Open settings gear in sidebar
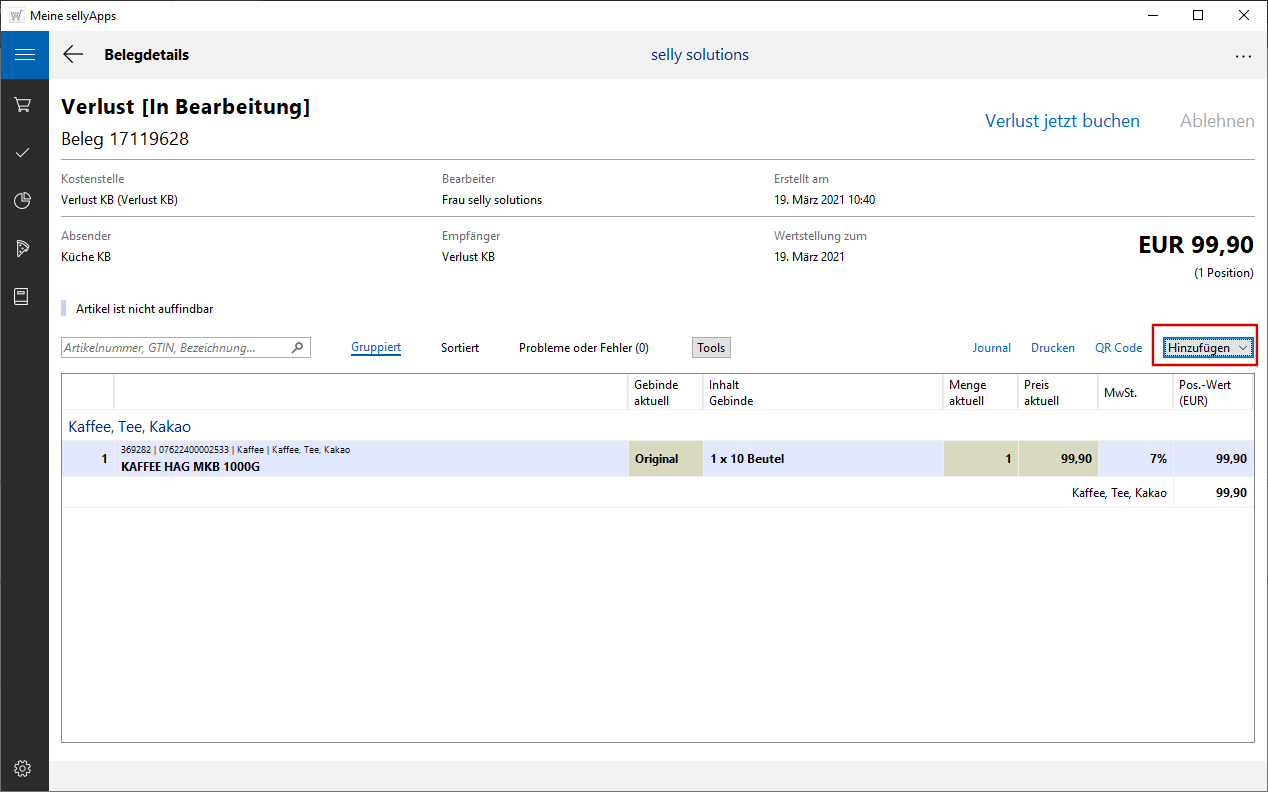Screen dimensions: 1268x792 (x=23, y=768)
